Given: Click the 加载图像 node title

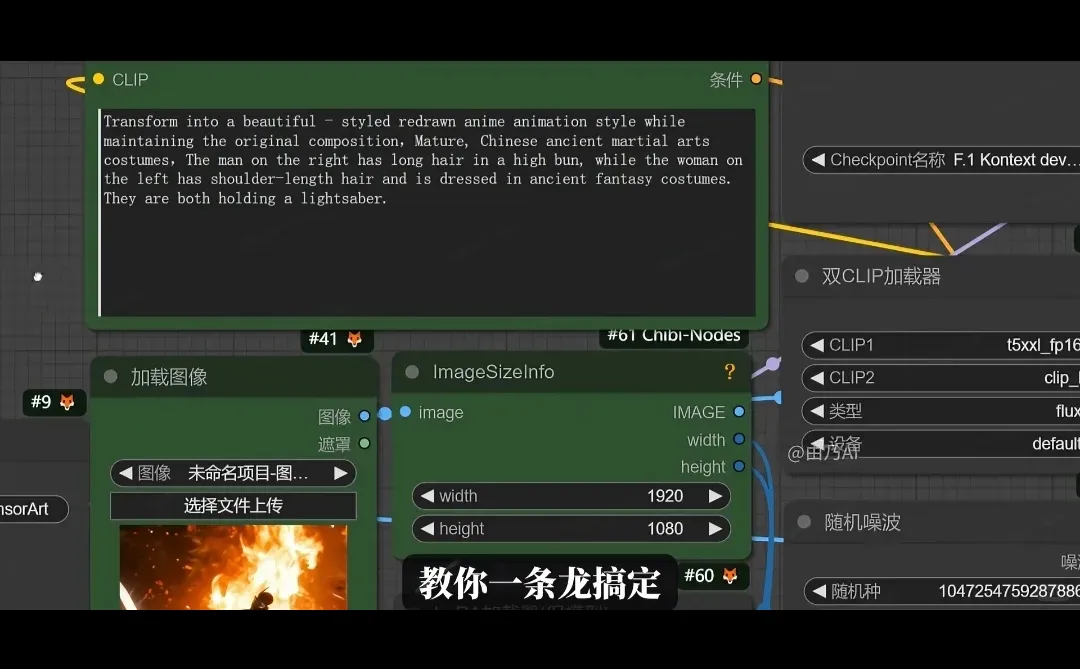Looking at the screenshot, I should pyautogui.click(x=169, y=377).
